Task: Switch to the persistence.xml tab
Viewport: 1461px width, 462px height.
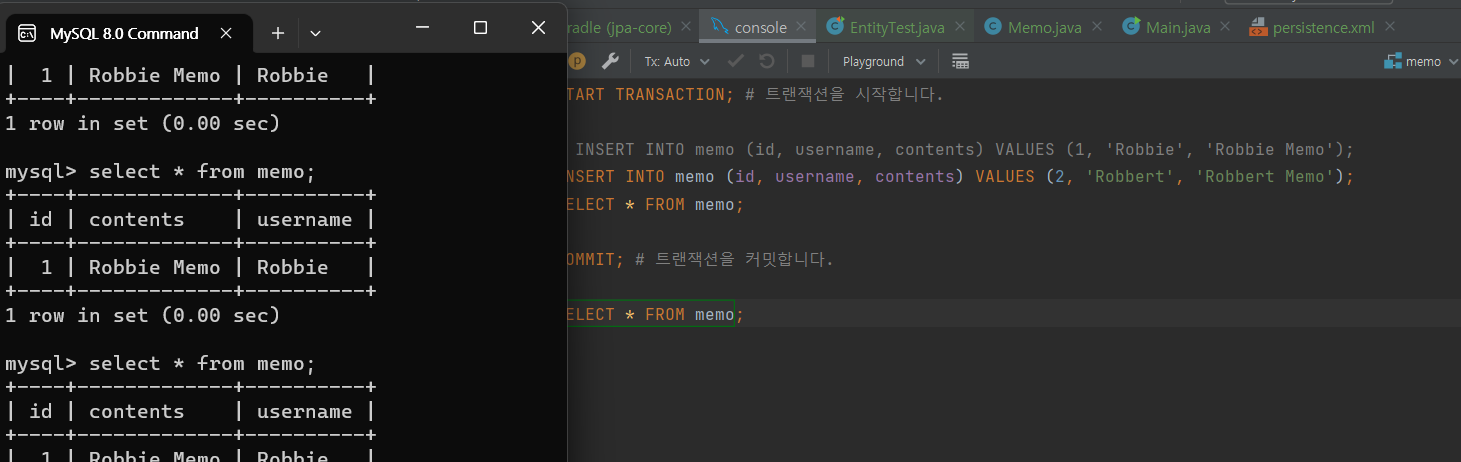Action: (x=1323, y=27)
